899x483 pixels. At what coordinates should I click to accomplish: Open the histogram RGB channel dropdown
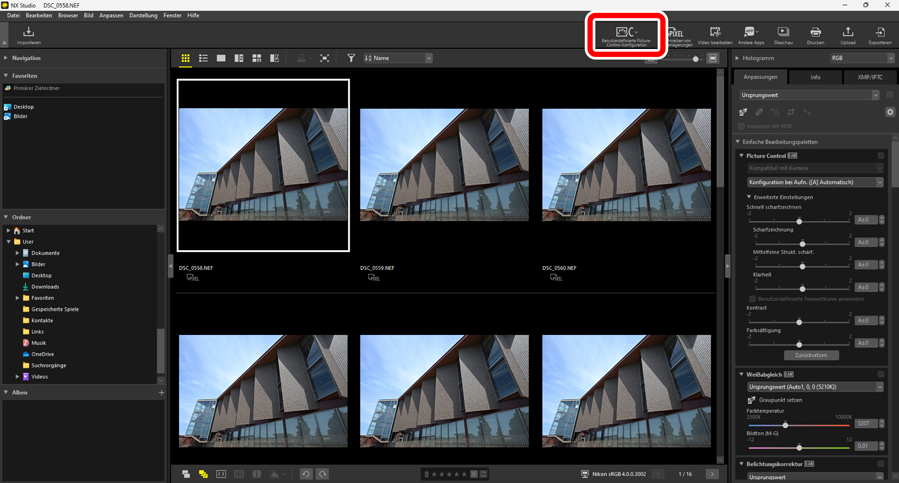862,59
